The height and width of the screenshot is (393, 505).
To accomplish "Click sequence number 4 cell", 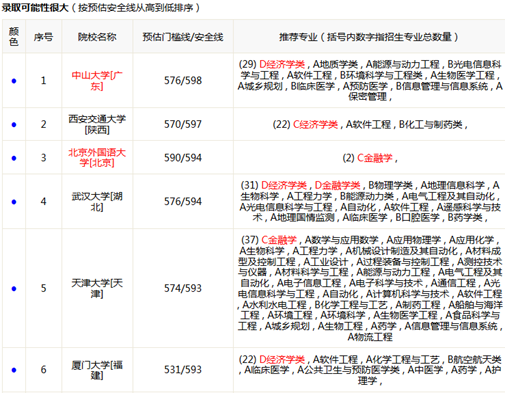I will [43, 201].
